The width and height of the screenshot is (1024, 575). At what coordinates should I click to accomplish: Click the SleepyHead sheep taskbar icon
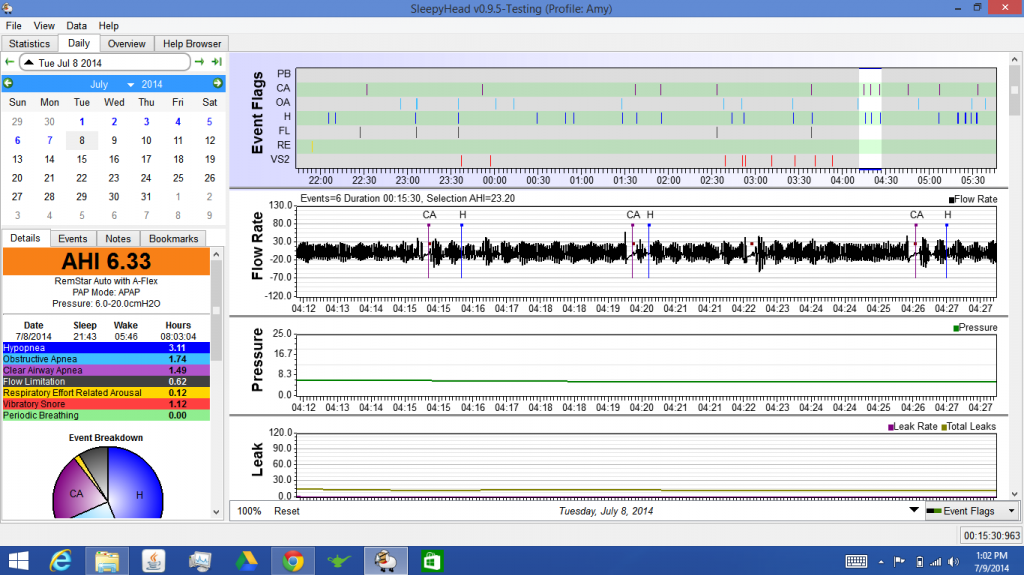tap(386, 559)
